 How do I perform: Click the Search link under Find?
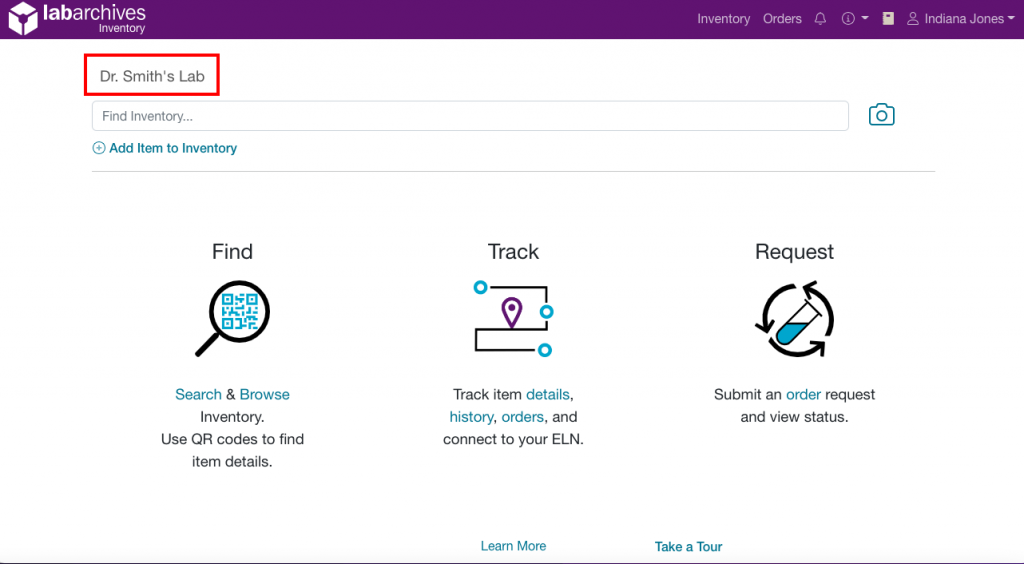point(198,394)
